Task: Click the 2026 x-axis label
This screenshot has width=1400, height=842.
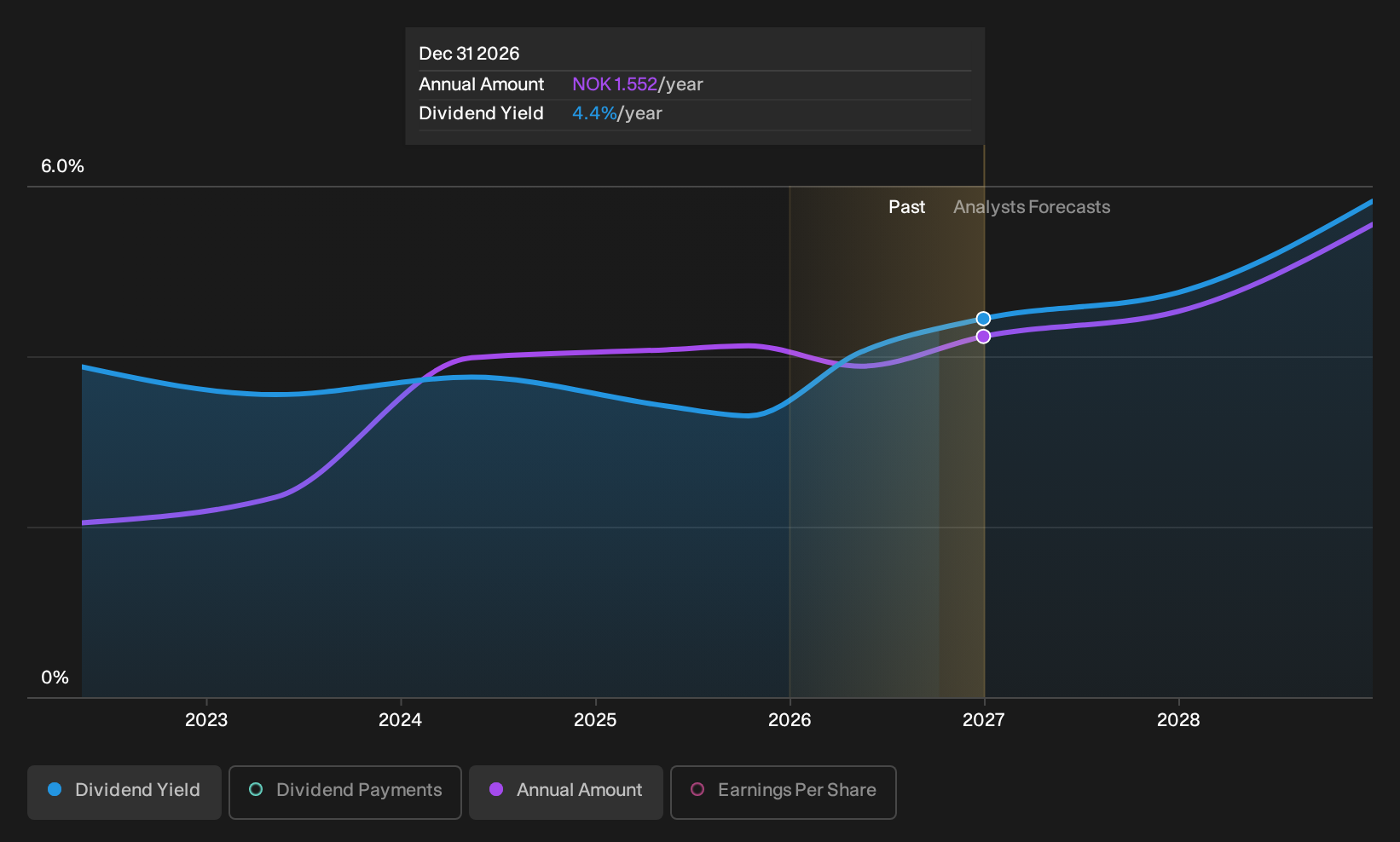Action: pyautogui.click(x=790, y=720)
